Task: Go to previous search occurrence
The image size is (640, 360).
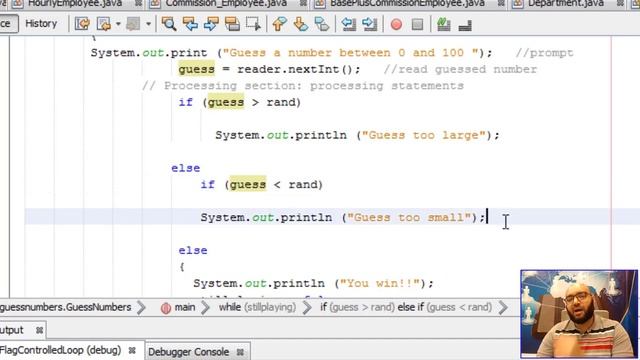Action: click(x=190, y=24)
